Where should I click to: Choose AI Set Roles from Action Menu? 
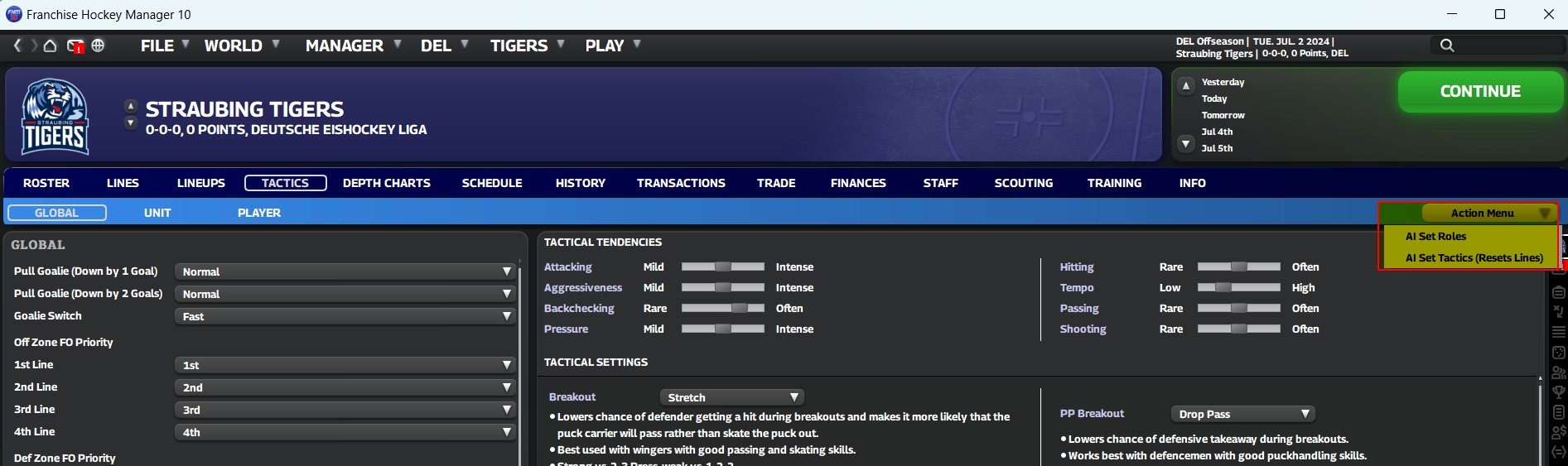(x=1435, y=236)
